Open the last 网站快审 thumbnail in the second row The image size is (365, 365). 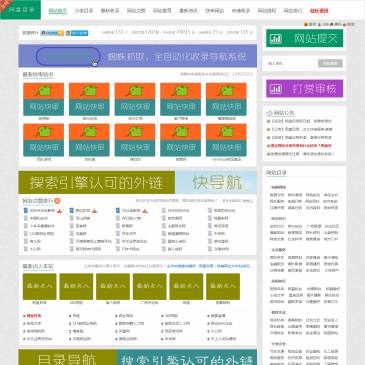(226, 140)
